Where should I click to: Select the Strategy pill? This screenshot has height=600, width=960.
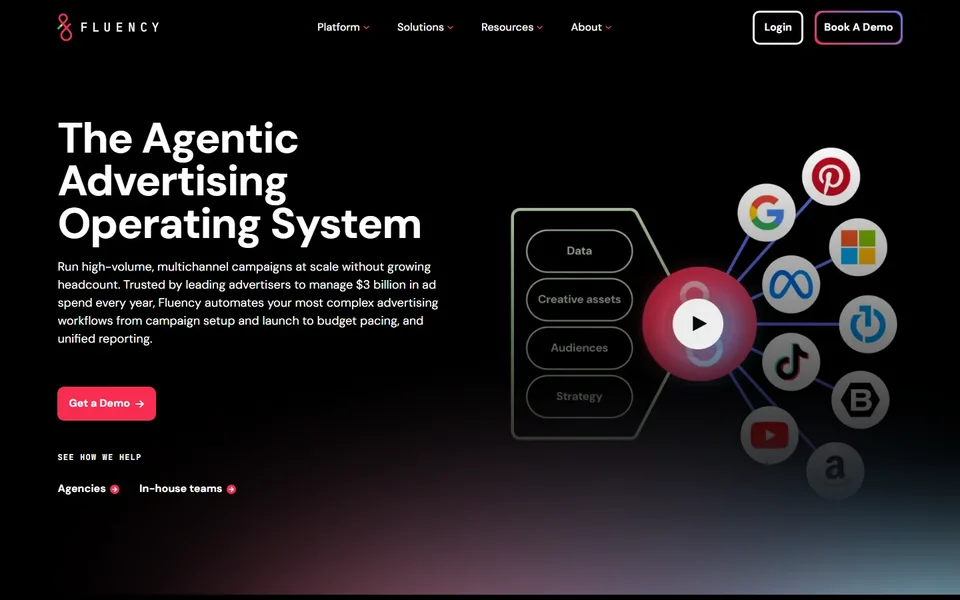pyautogui.click(x=579, y=397)
